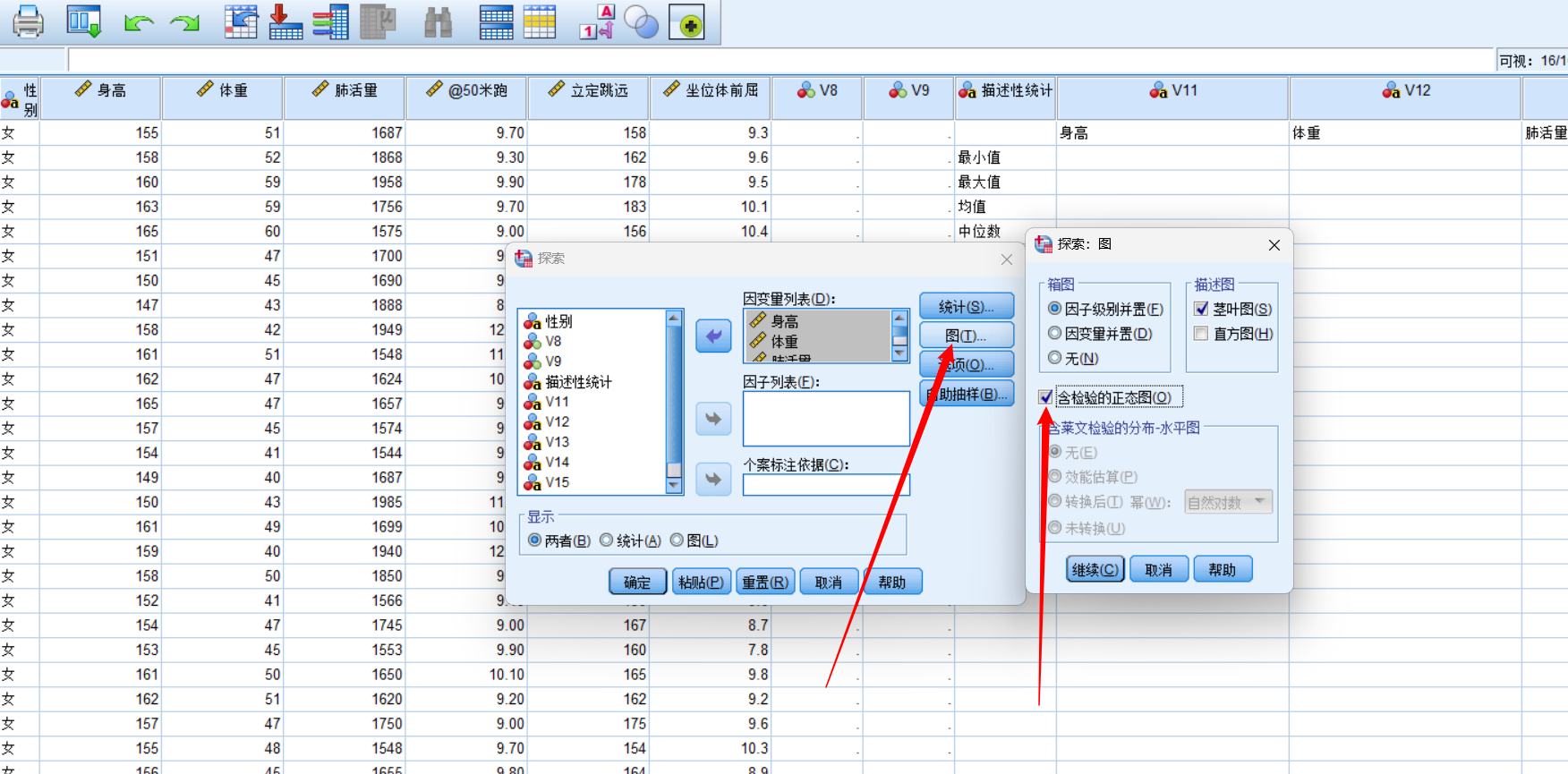Click the dependent list scrollbar up arrow

coord(900,318)
